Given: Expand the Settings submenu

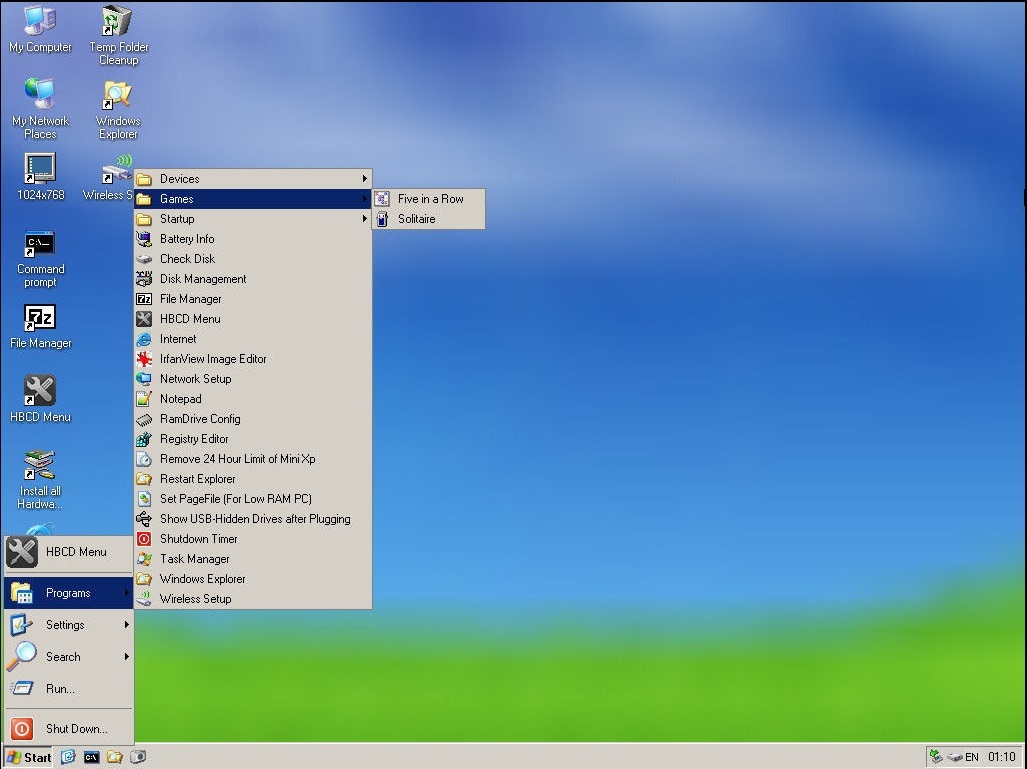Looking at the screenshot, I should coord(69,625).
